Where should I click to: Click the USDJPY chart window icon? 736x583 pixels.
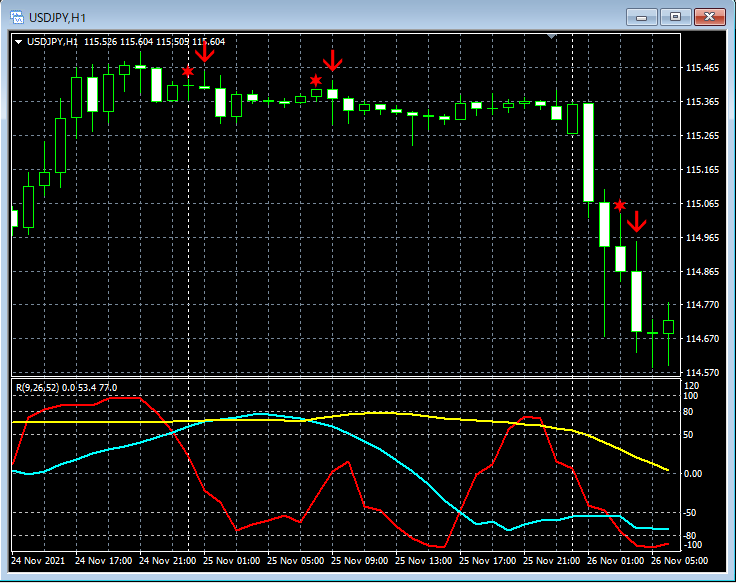point(17,17)
